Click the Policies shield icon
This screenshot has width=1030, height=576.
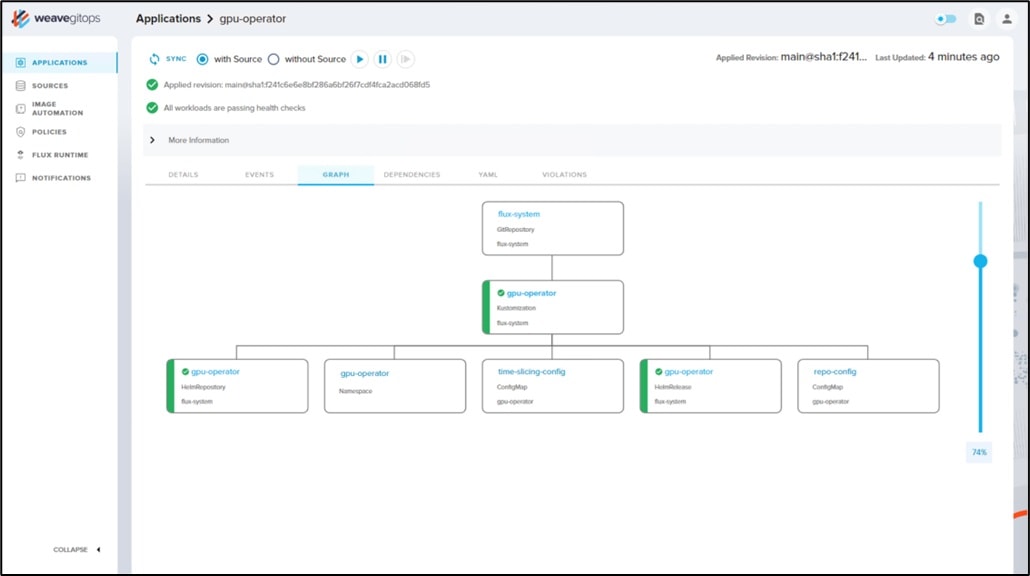point(20,132)
